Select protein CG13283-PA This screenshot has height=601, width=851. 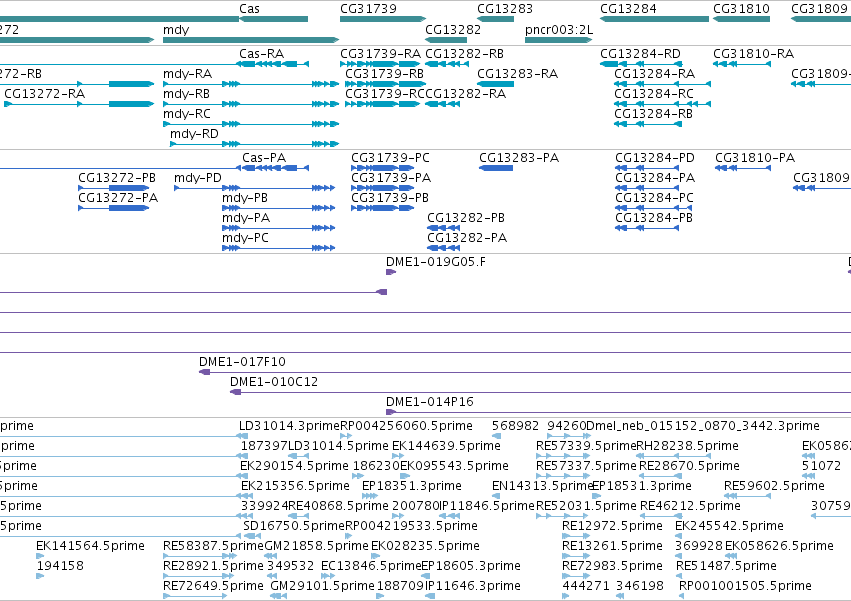pyautogui.click(x=519, y=158)
